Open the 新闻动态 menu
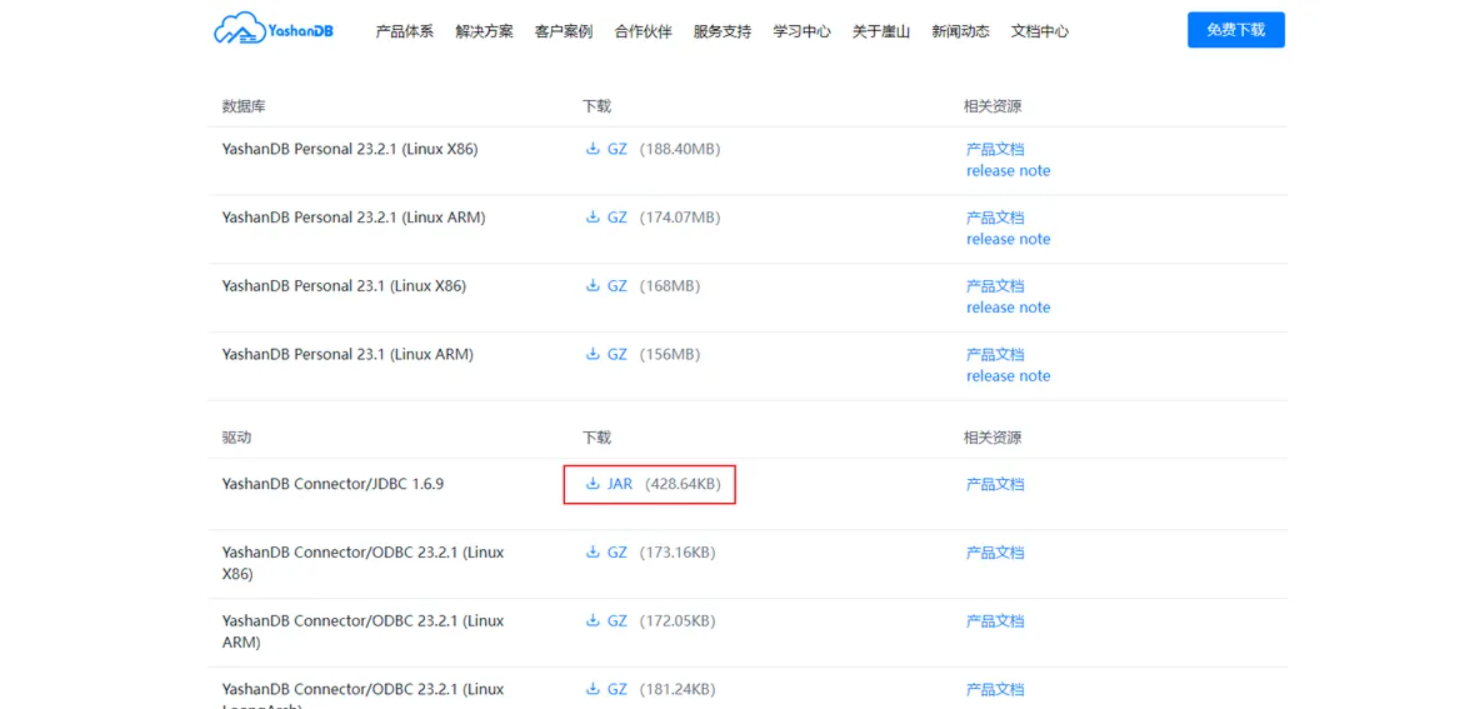Image resolution: width=1472 pixels, height=709 pixels. click(960, 31)
